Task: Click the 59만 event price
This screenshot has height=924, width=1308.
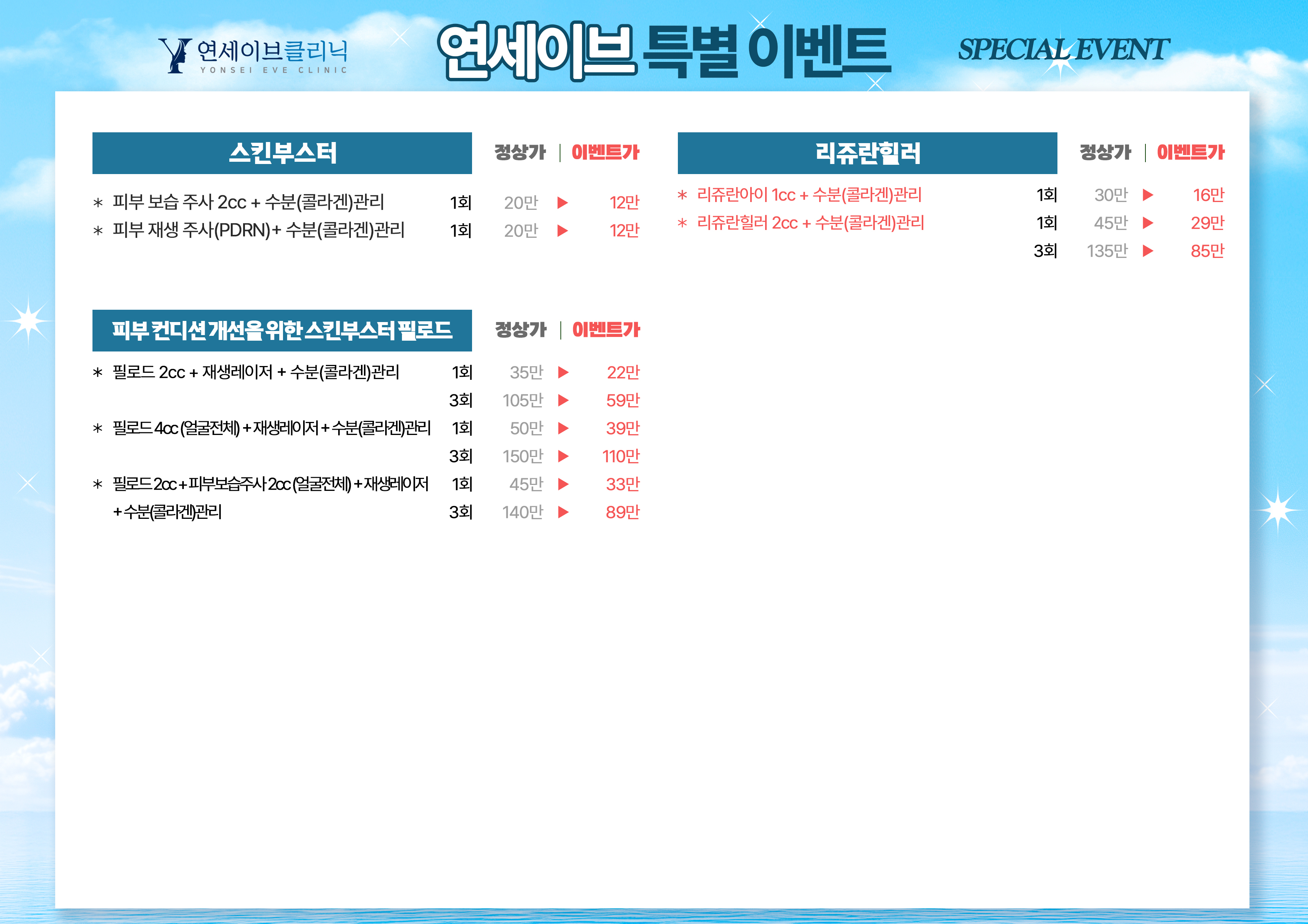Action: coord(623,400)
